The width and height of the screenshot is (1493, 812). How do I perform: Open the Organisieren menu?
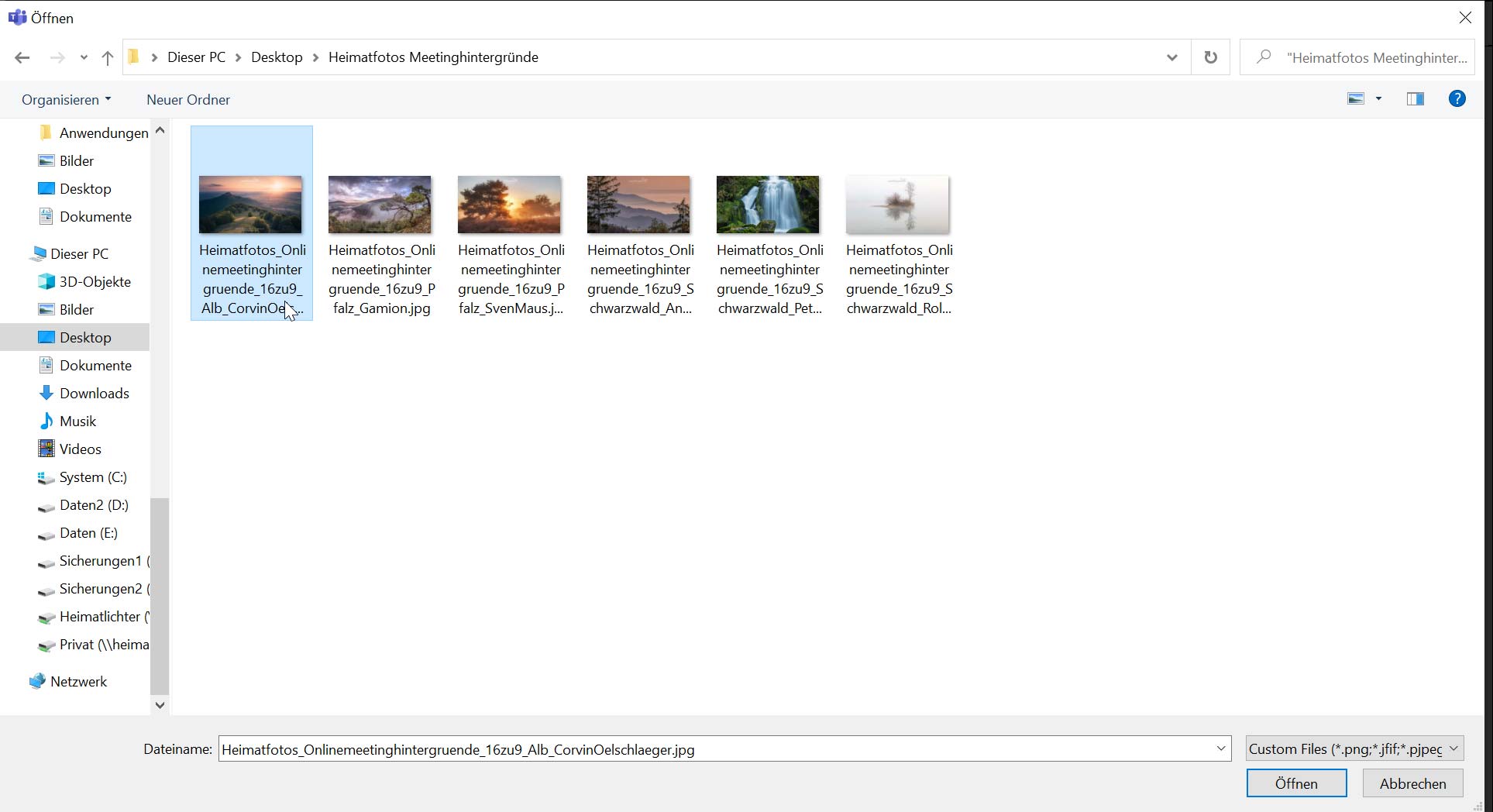point(66,99)
